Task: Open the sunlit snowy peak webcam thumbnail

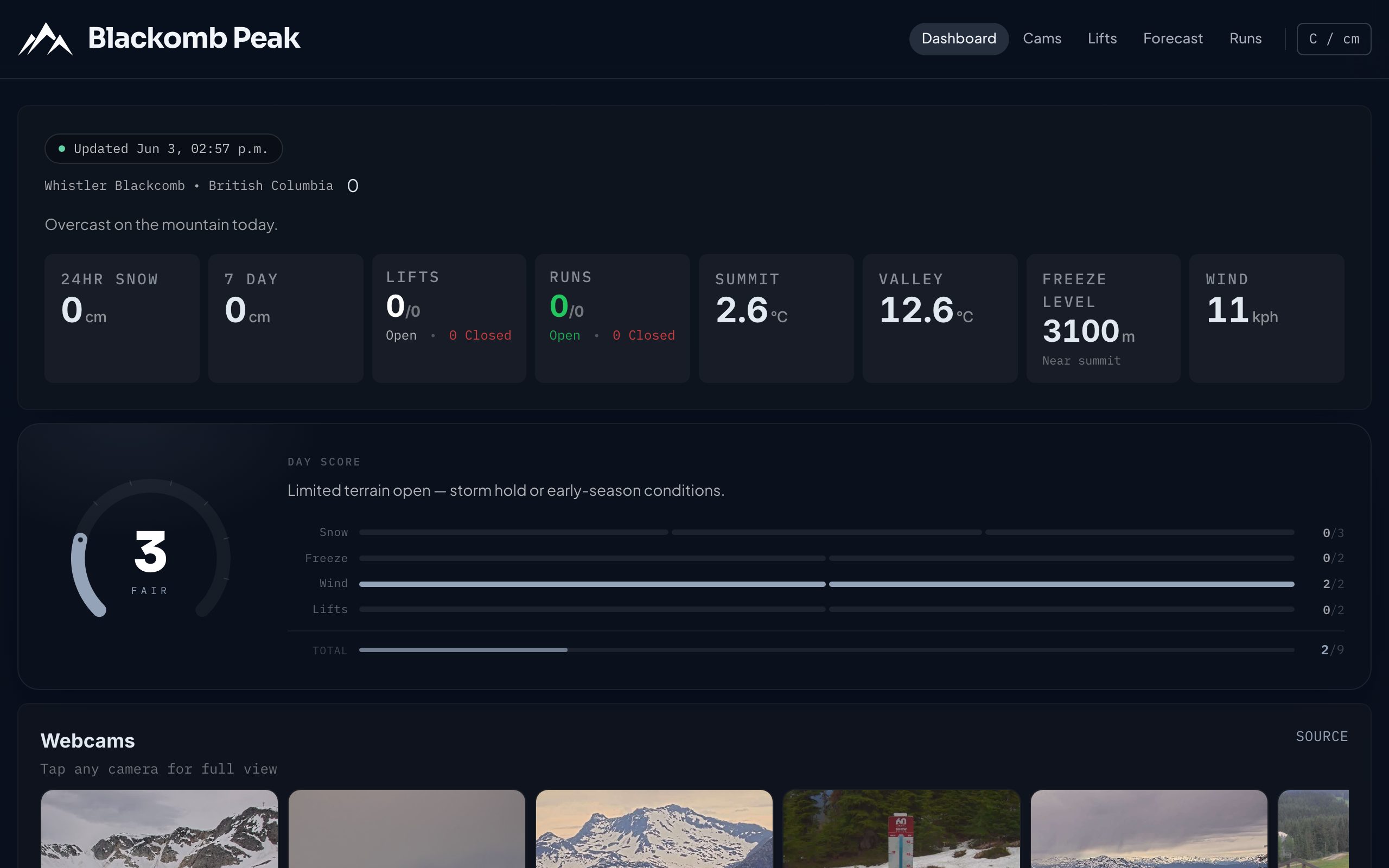Action: click(654, 829)
